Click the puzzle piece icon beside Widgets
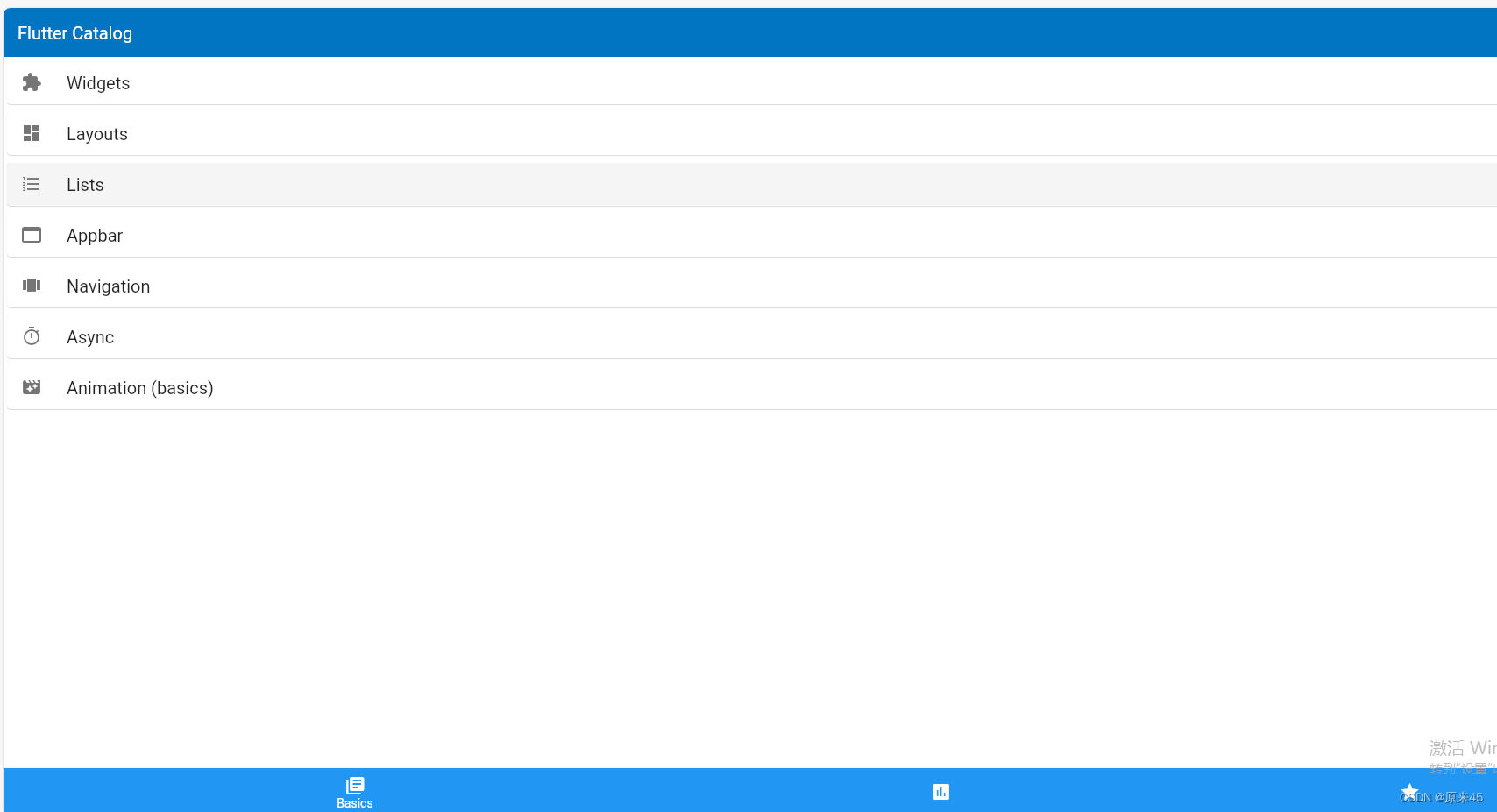Image resolution: width=1497 pixels, height=812 pixels. coord(32,82)
